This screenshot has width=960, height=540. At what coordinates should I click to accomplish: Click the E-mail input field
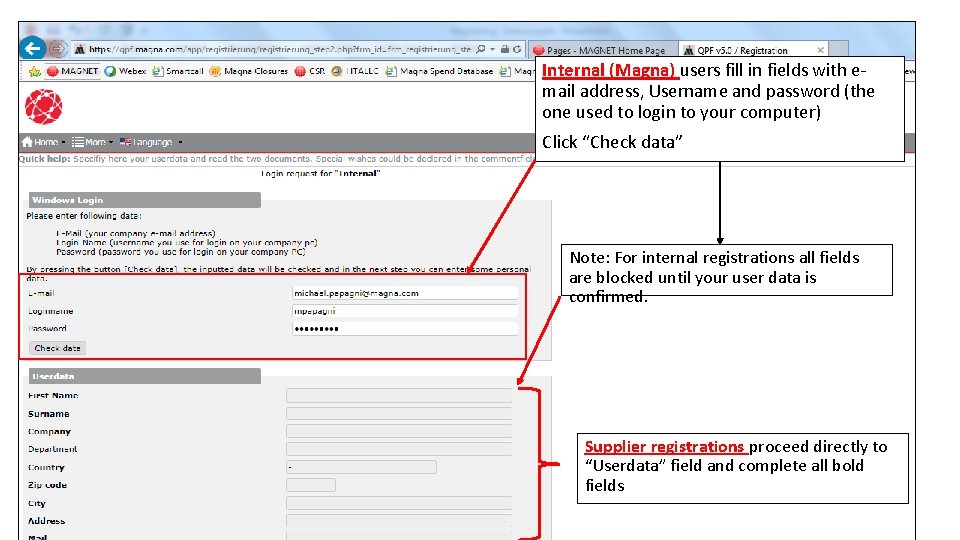(405, 293)
